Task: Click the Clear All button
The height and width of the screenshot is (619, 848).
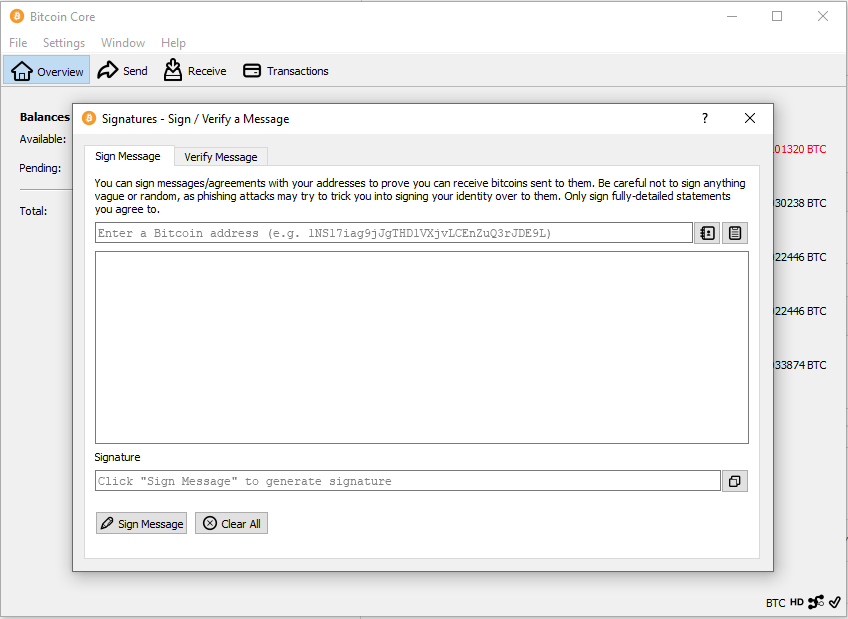Action: click(231, 523)
